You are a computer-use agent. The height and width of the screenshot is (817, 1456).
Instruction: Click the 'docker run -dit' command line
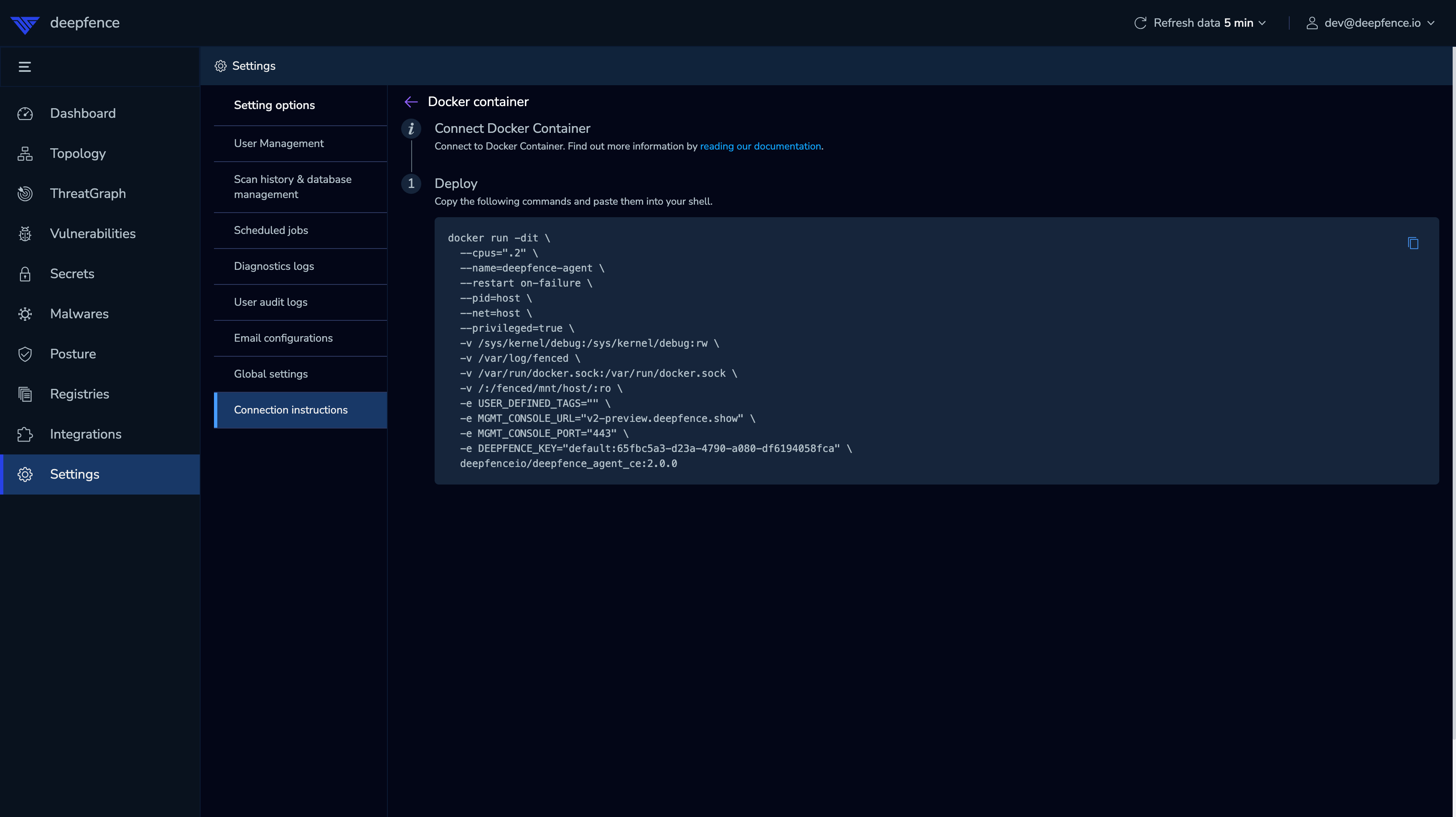click(x=499, y=239)
